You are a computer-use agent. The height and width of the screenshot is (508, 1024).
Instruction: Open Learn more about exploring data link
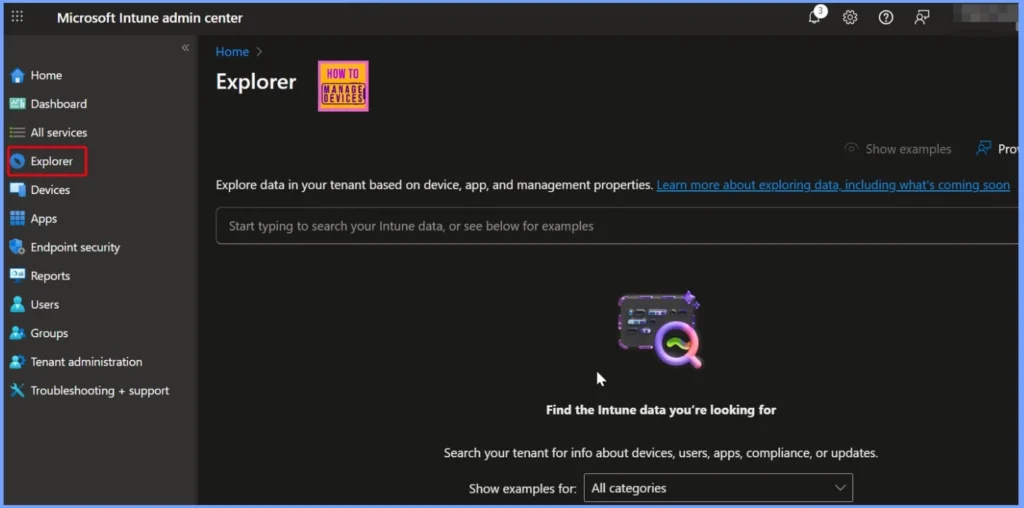coord(833,185)
